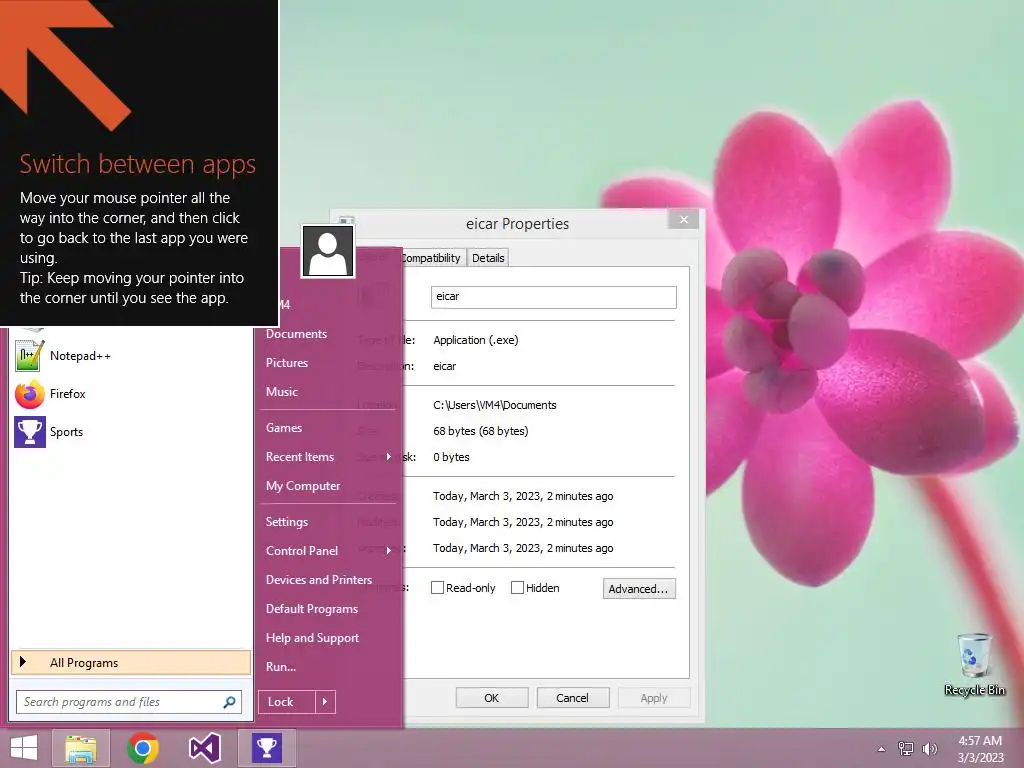Click the C:\Users\VM4\Documents location text
This screenshot has width=1024, height=768.
(x=494, y=405)
